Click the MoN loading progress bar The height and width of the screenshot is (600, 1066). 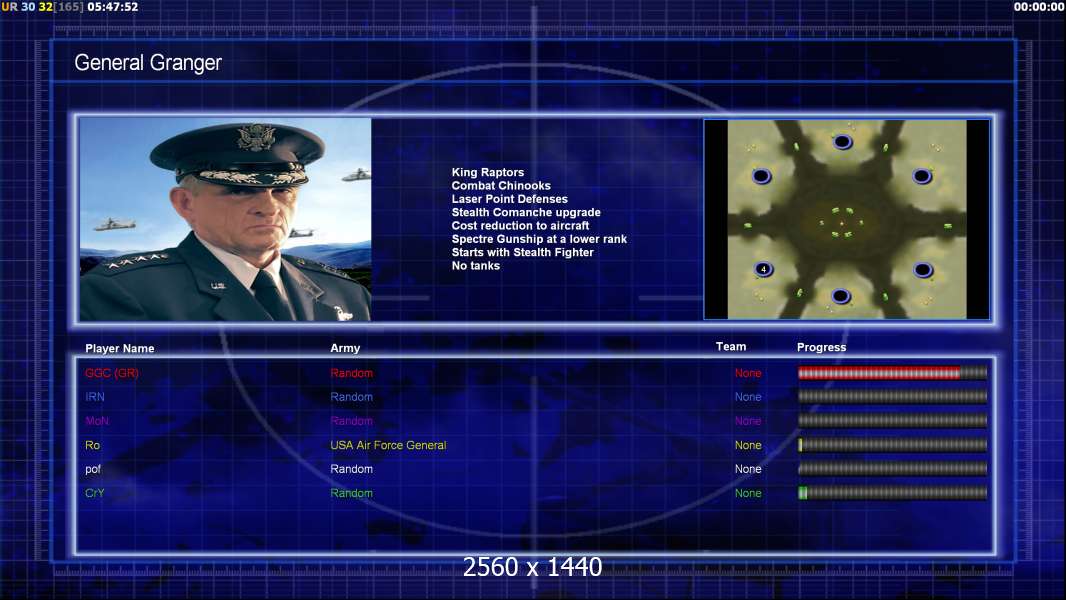(x=892, y=421)
